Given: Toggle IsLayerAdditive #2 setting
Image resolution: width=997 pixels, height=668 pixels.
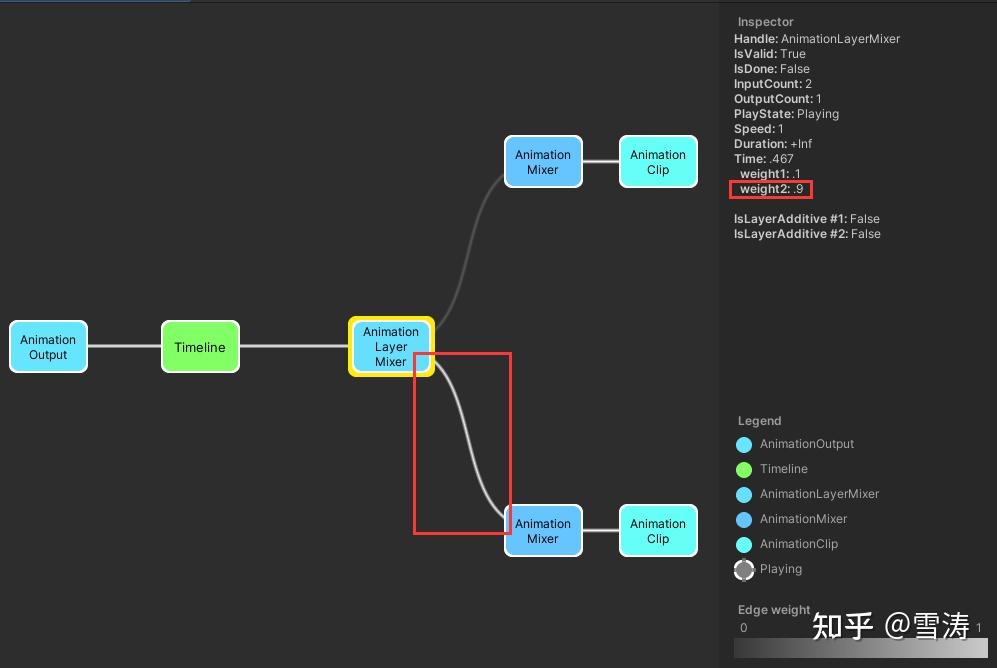Looking at the screenshot, I should click(805, 233).
